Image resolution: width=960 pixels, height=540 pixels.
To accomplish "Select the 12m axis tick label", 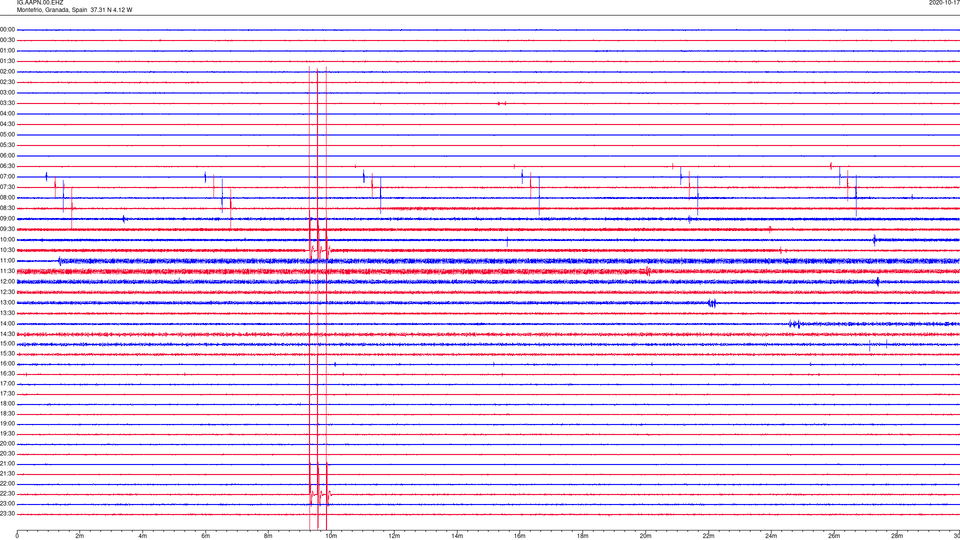I will (394, 536).
